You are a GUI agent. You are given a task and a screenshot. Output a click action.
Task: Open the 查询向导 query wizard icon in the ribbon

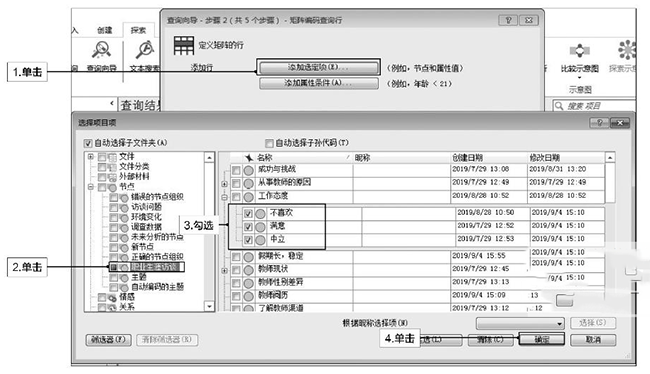[x=101, y=50]
